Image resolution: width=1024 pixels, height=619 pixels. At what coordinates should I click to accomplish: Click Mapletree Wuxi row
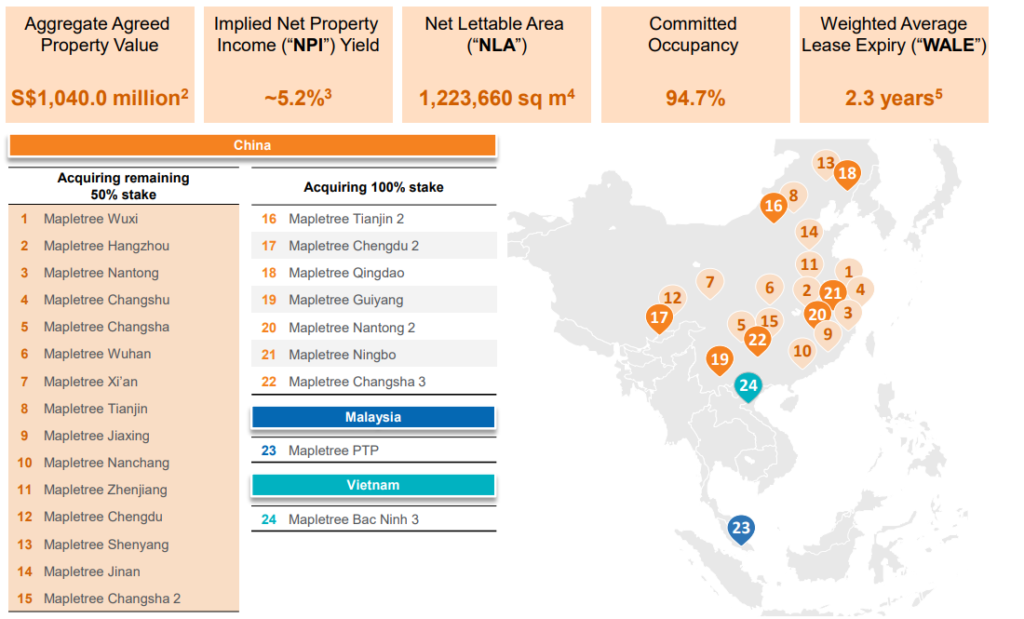[123, 219]
